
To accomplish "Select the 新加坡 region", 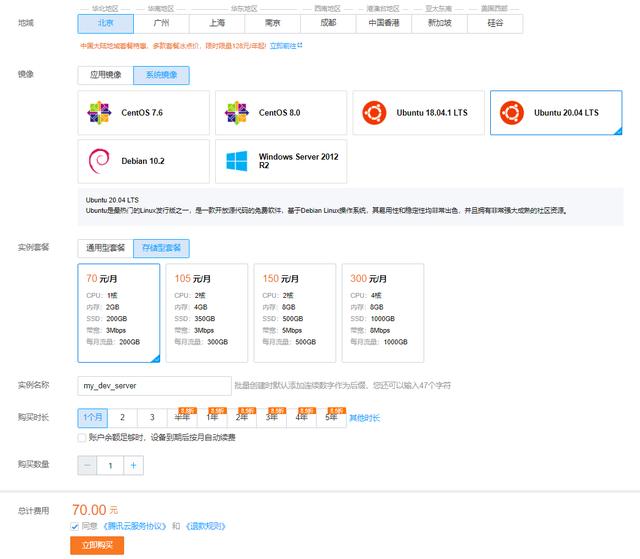I will click(440, 23).
